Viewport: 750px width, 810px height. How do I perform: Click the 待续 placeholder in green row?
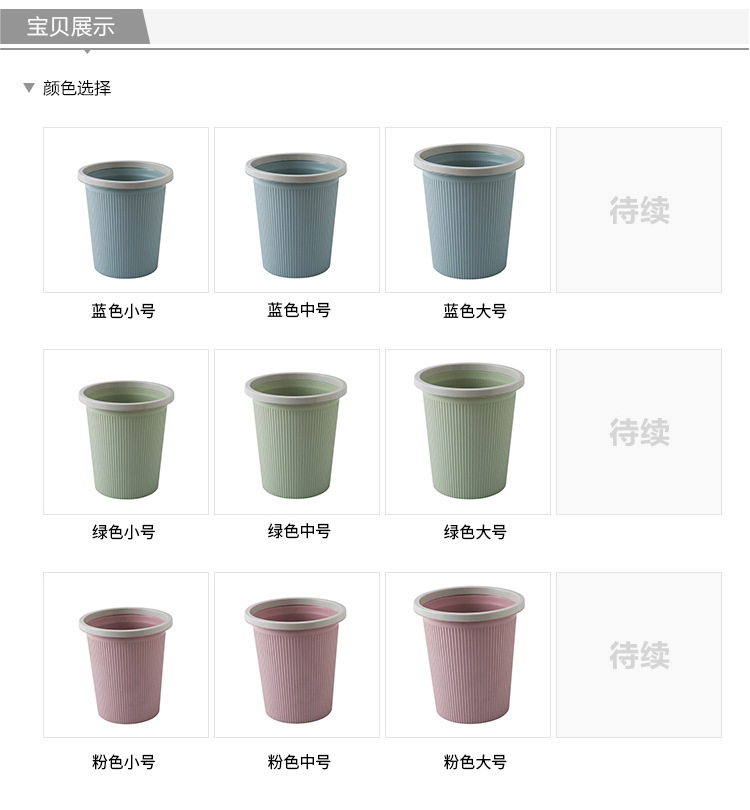point(639,432)
